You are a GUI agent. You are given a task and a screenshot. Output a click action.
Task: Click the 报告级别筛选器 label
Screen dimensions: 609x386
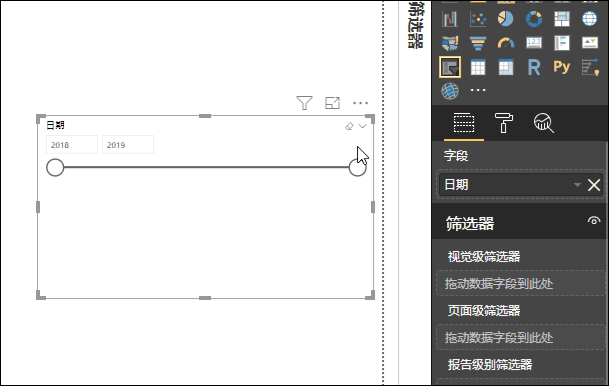click(490, 365)
